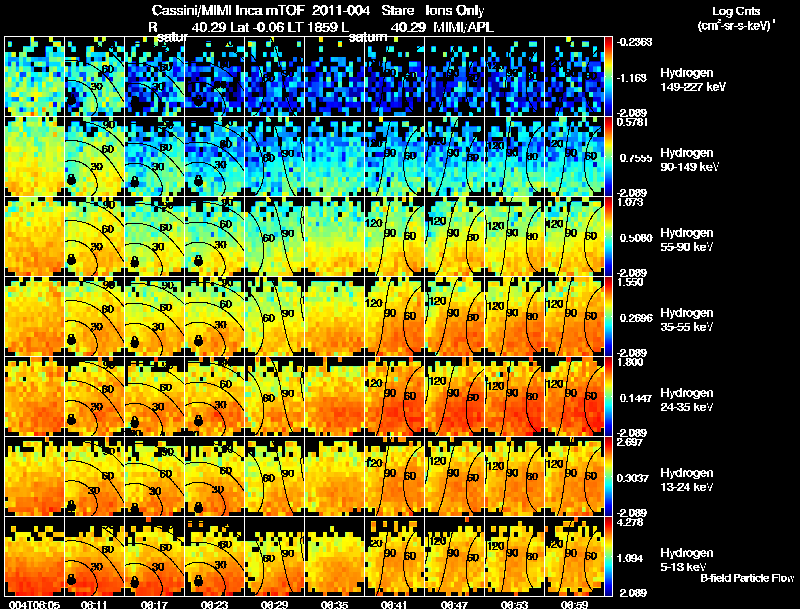Click the Hydrogen 35-55 keV row label
The width and height of the screenshot is (800, 609).
(687, 320)
